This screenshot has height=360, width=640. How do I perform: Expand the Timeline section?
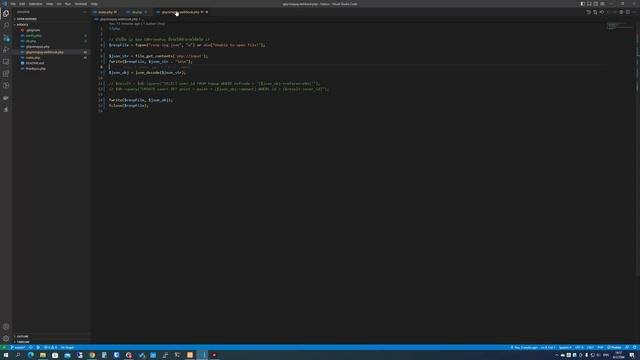(x=23, y=342)
